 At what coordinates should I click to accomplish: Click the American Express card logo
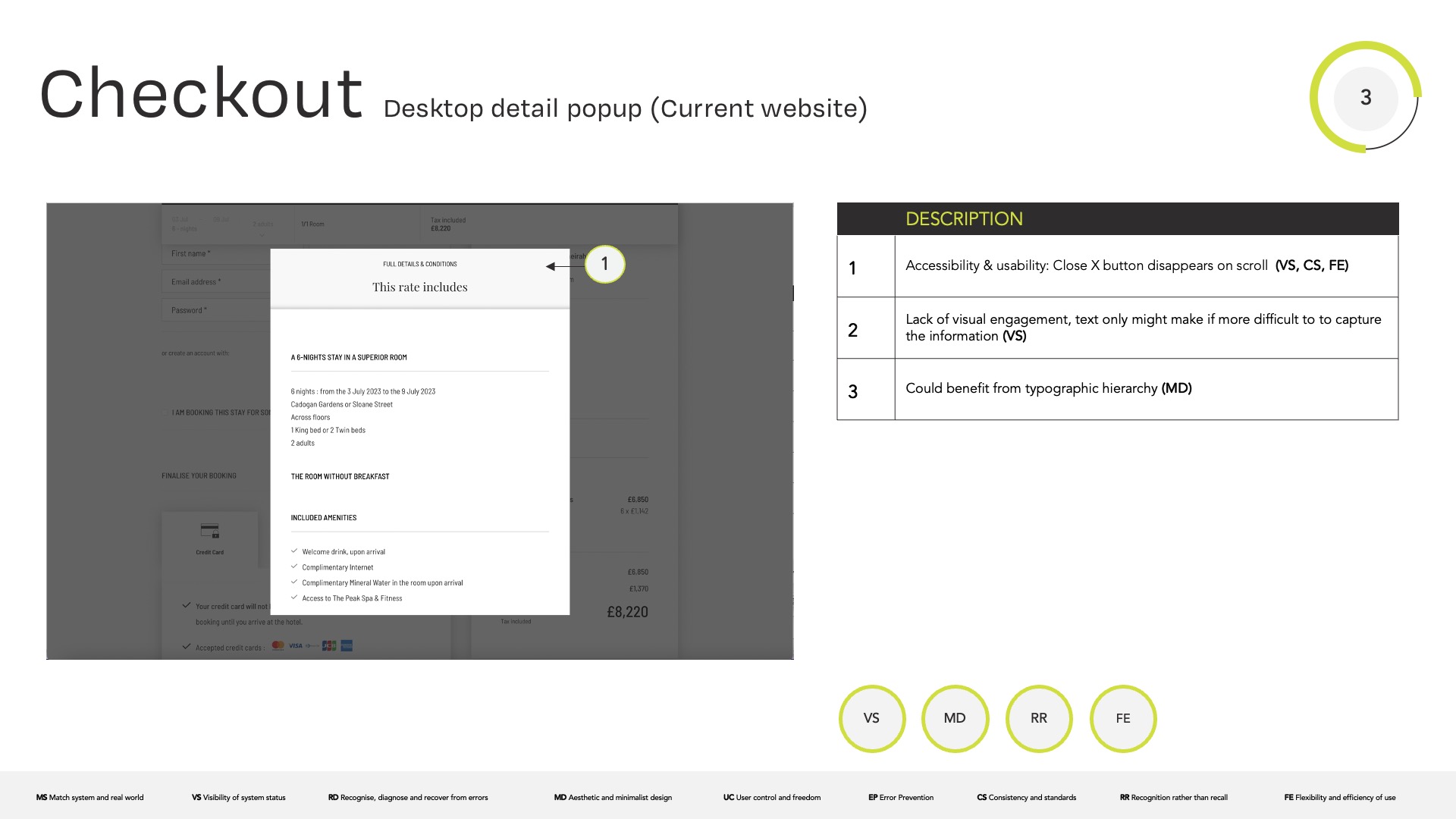click(347, 646)
